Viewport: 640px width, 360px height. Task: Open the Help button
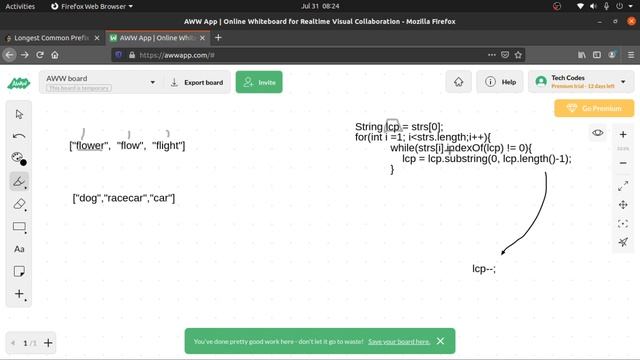(x=500, y=82)
